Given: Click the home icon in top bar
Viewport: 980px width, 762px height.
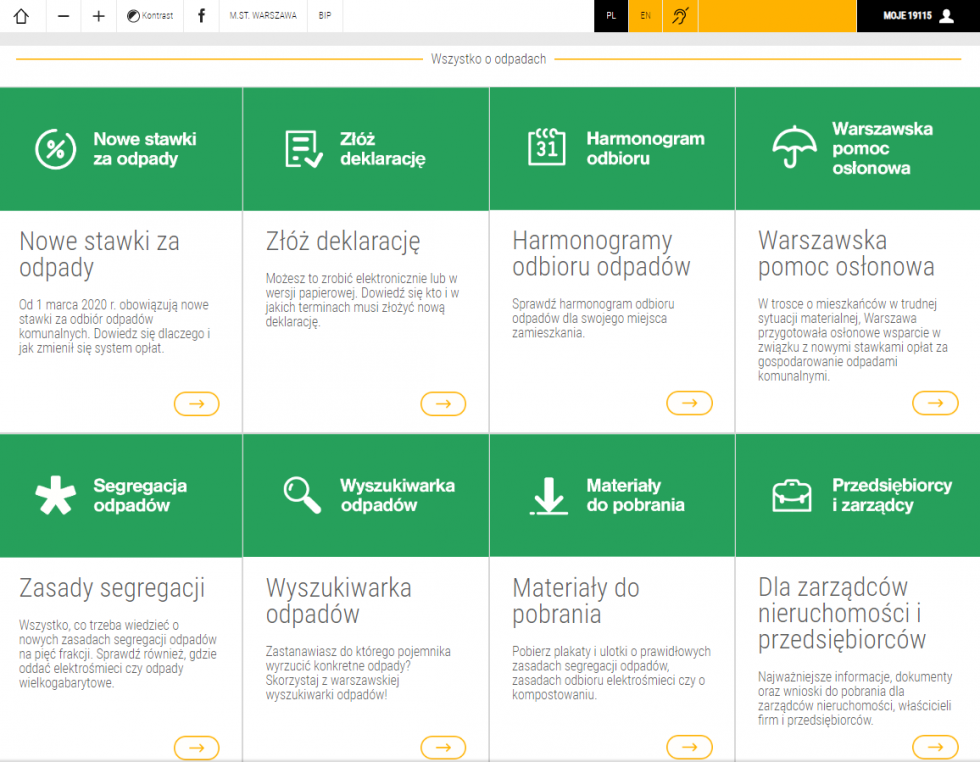Looking at the screenshot, I should point(22,16).
